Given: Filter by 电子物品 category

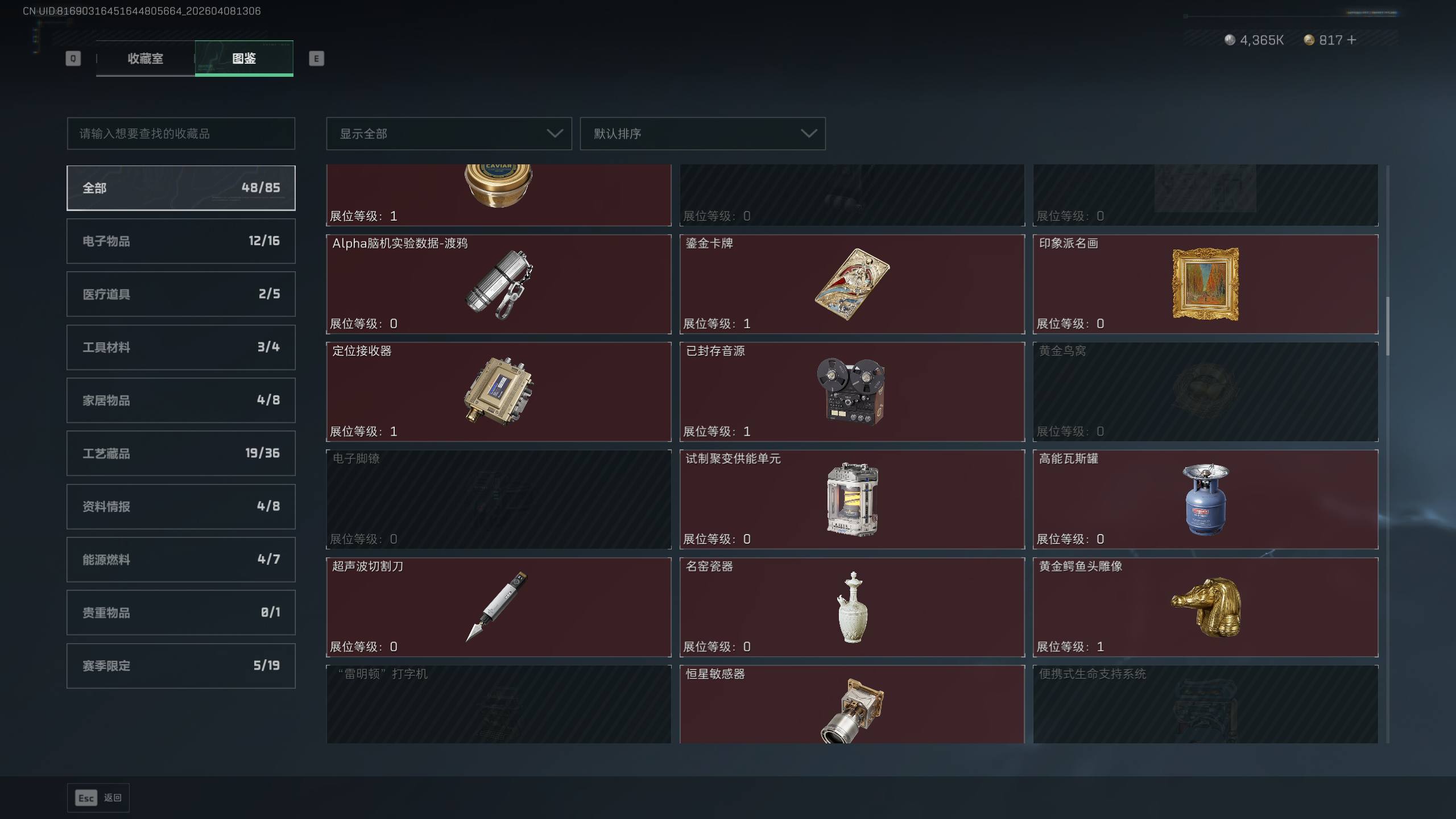Looking at the screenshot, I should tap(181, 241).
